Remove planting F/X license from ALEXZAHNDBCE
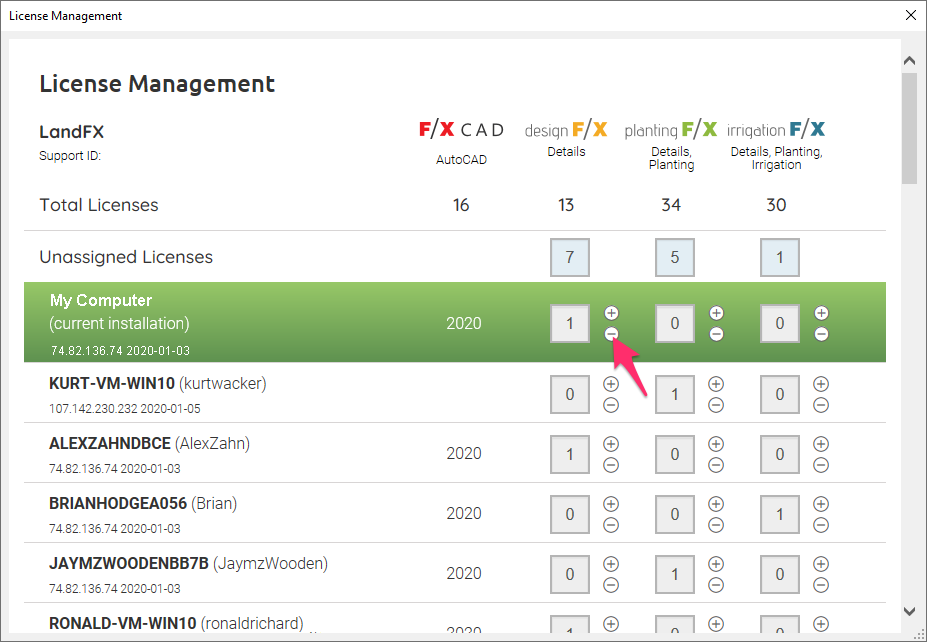 pos(716,465)
